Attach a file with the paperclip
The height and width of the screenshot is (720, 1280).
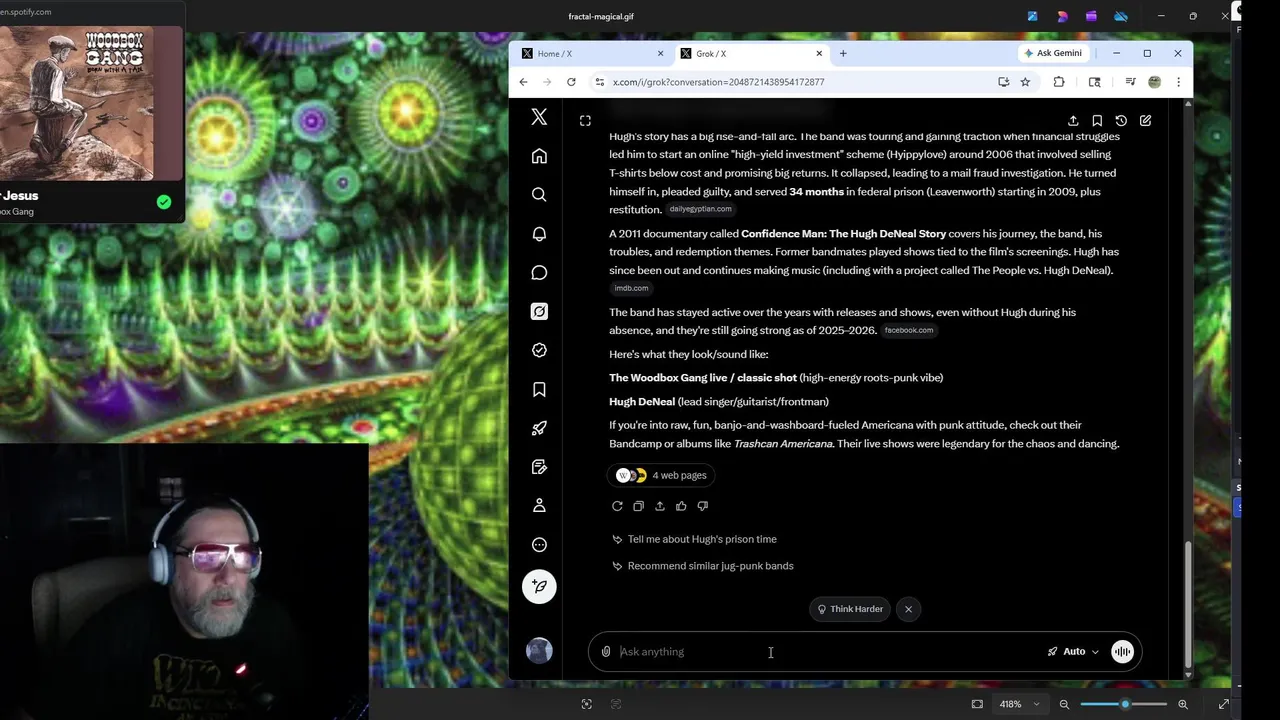point(606,652)
